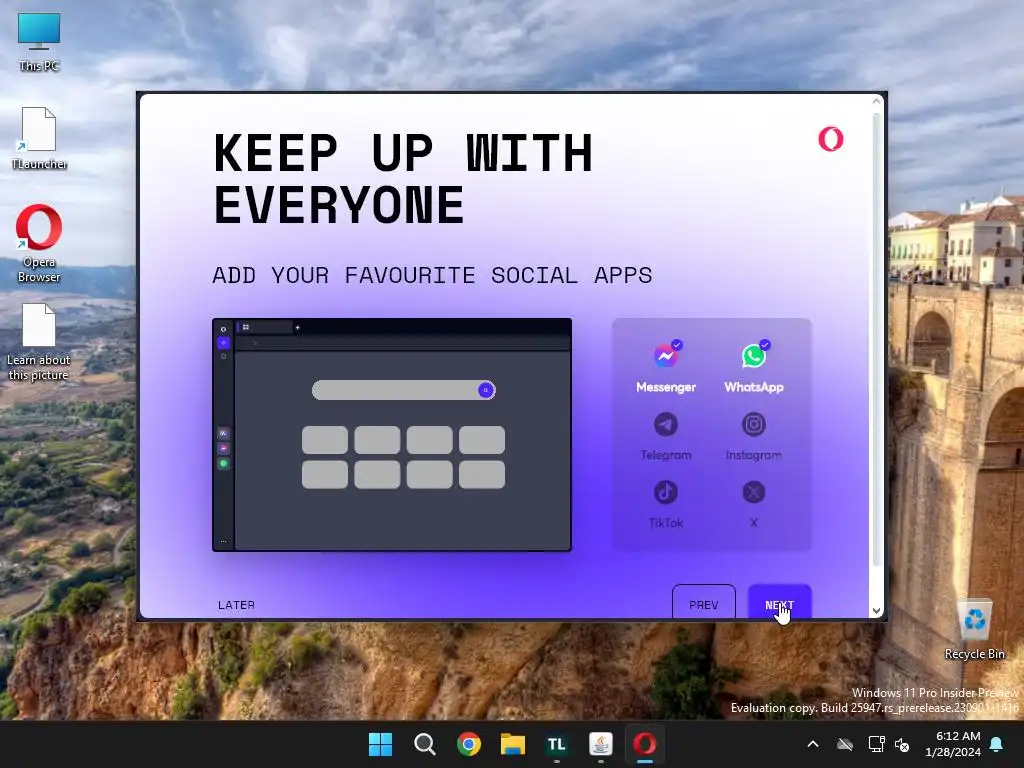Image resolution: width=1024 pixels, height=768 pixels.
Task: Select the Learn about this picture icon
Action: tap(39, 342)
